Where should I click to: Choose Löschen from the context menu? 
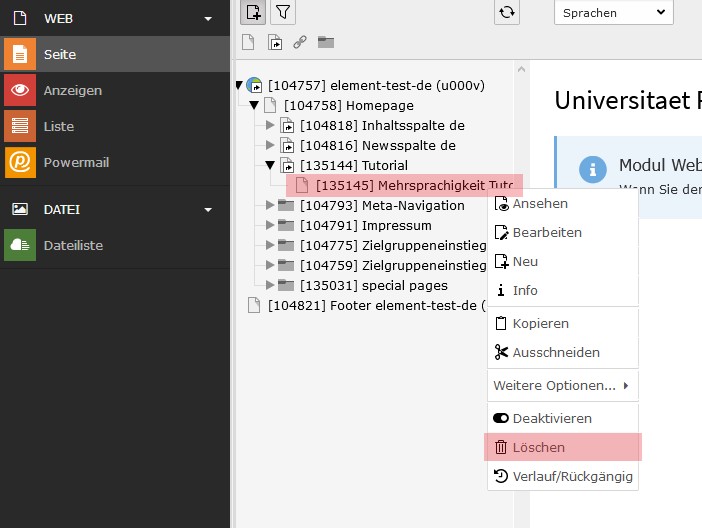539,447
